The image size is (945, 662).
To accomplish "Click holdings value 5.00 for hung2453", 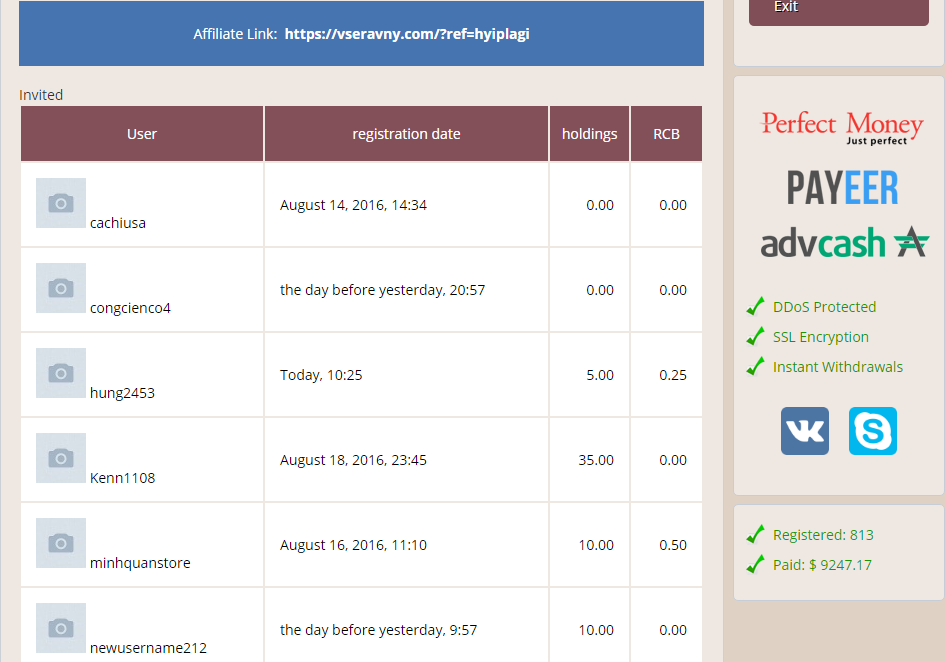I will [x=600, y=375].
